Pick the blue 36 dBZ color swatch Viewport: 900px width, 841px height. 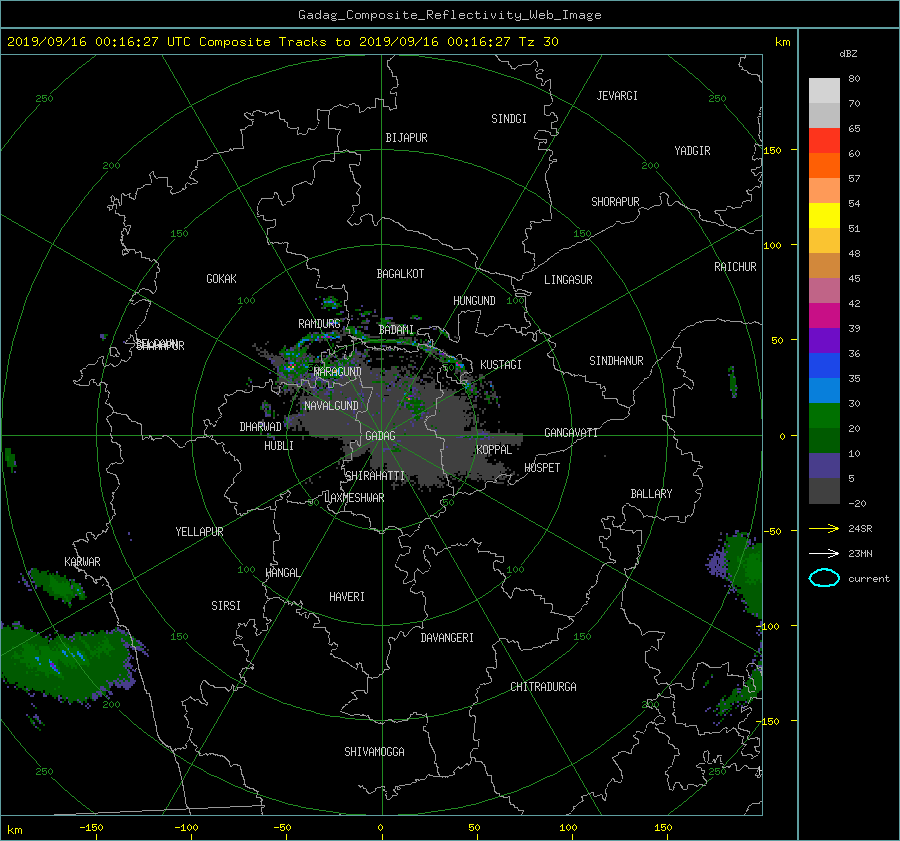824,365
